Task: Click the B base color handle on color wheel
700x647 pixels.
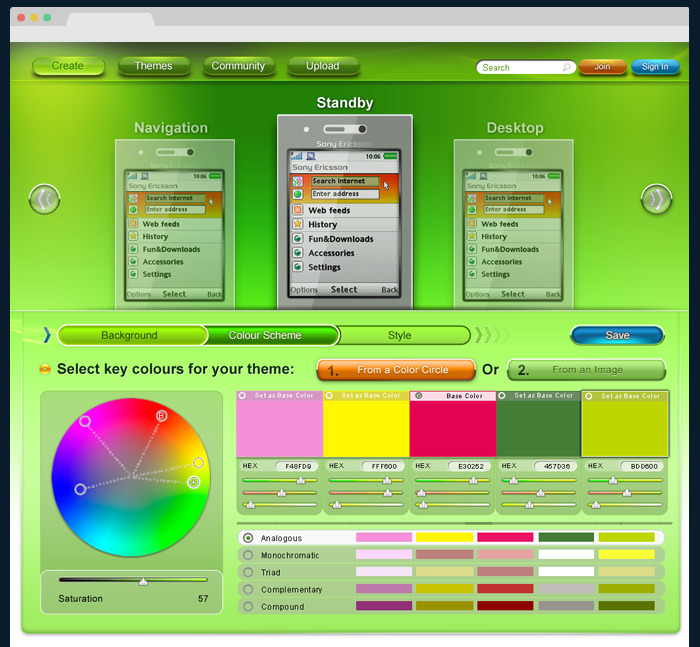Action: (161, 416)
